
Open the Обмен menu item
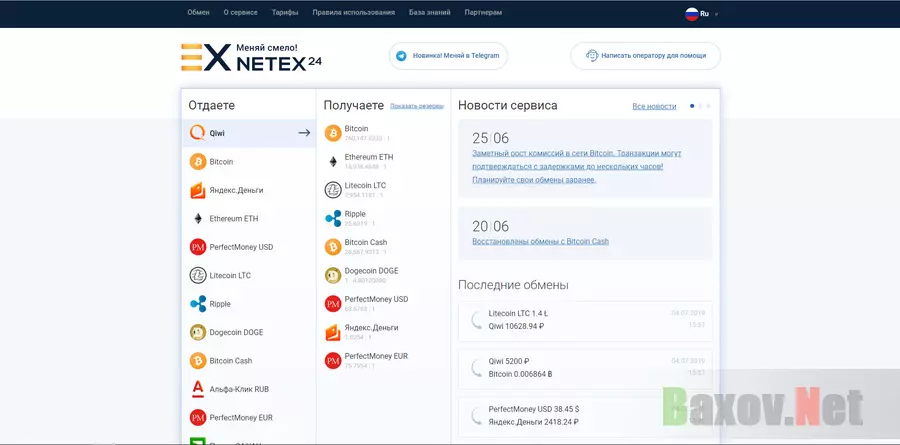pos(199,13)
